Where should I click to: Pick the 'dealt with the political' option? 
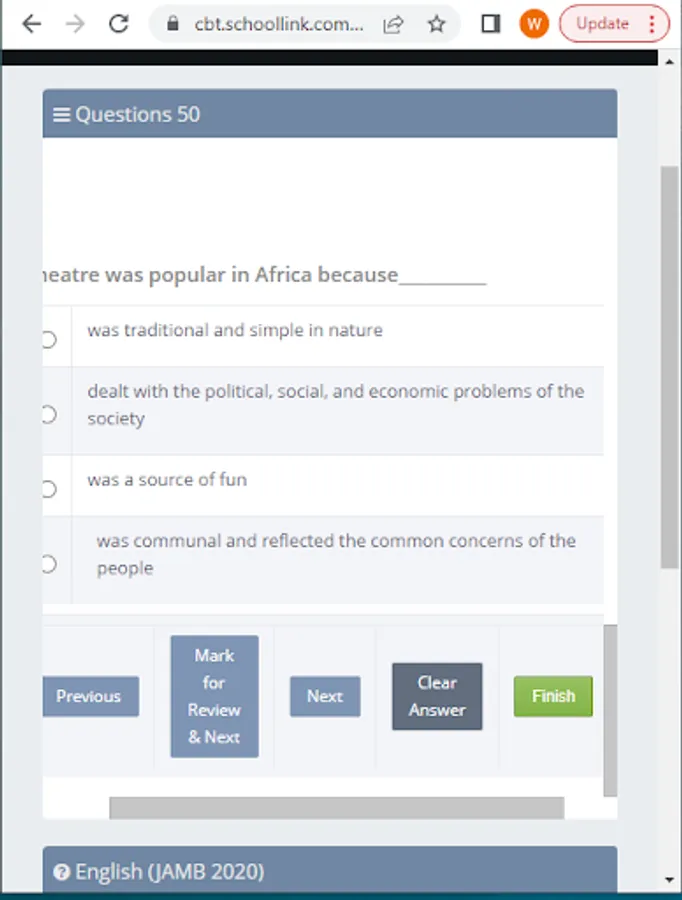48,414
